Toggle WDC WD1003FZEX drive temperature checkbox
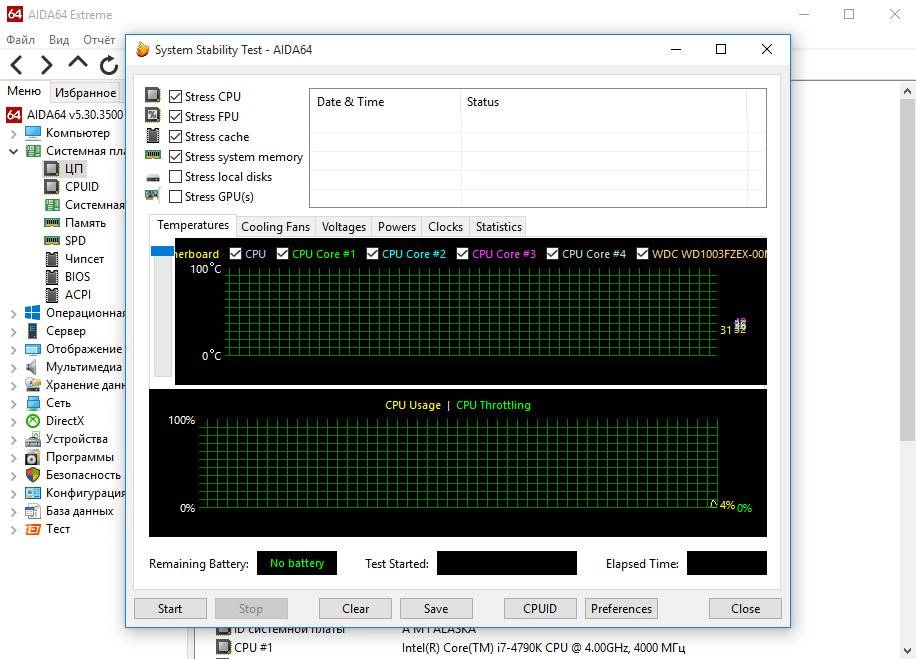This screenshot has height=659, width=916. coord(642,254)
